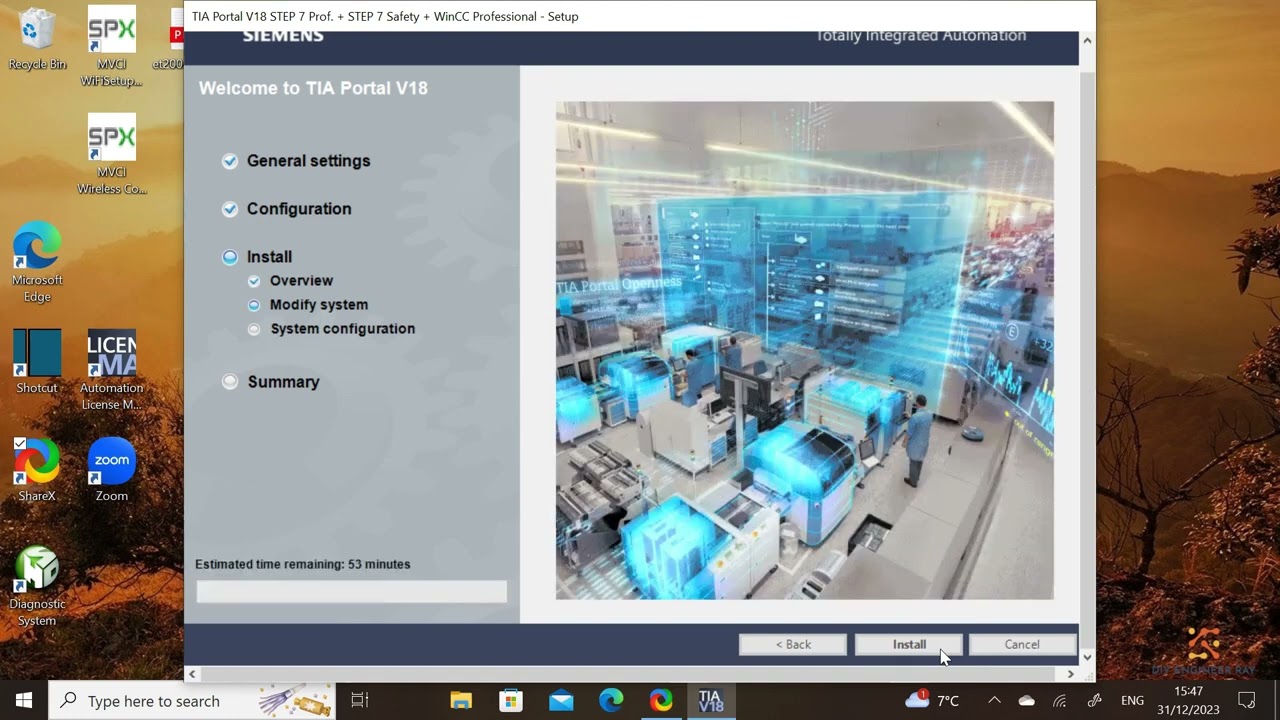Select Modify system sub-step
Viewport: 1280px width, 720px height.
point(319,305)
